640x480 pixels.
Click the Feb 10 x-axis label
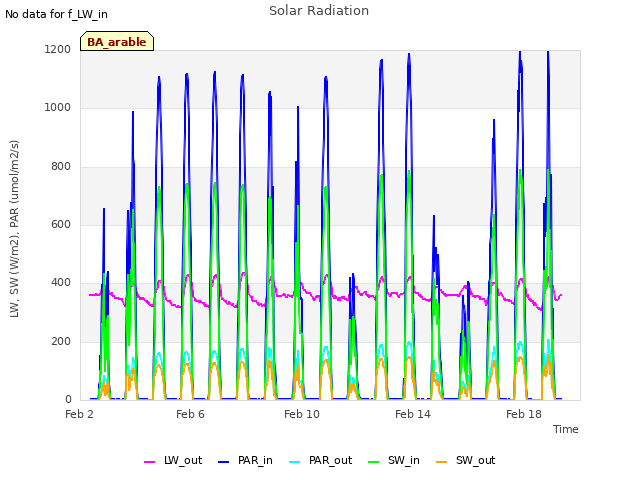click(x=302, y=414)
